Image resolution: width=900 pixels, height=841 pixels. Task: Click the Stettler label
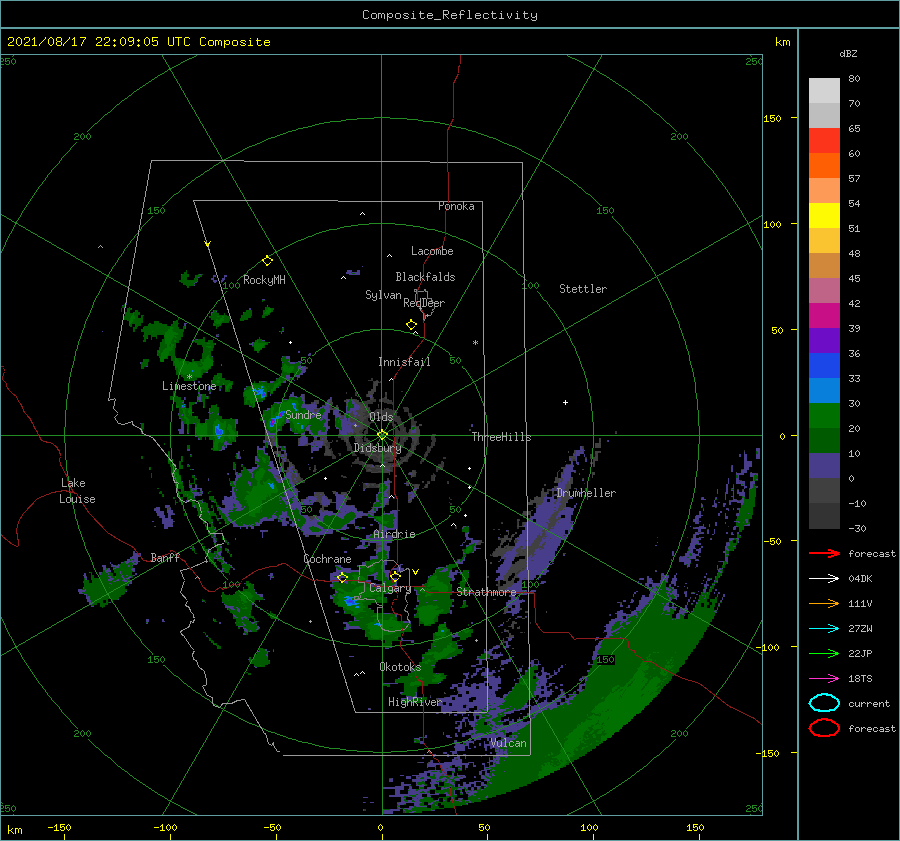[583, 289]
